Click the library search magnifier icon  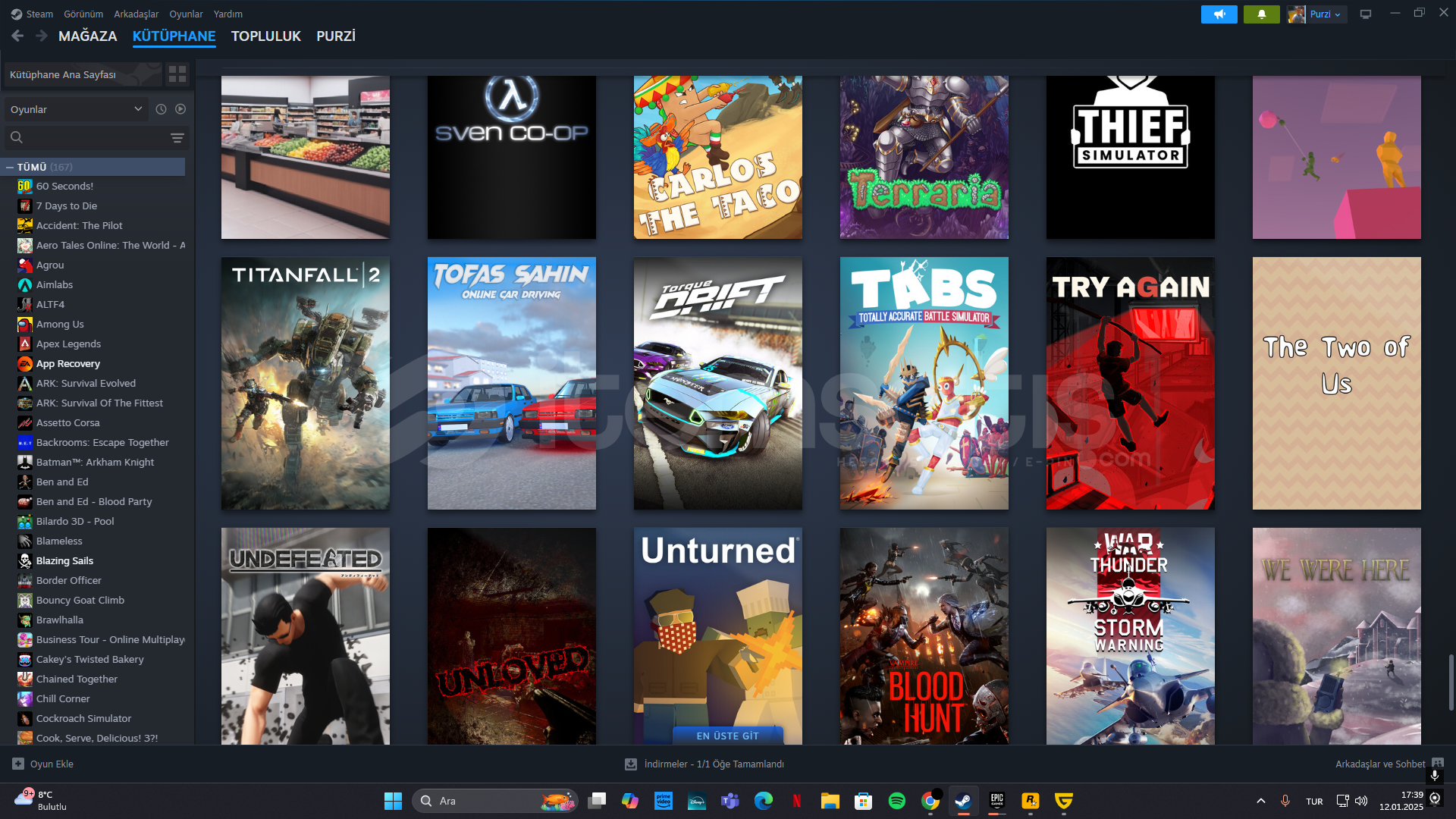tap(17, 137)
